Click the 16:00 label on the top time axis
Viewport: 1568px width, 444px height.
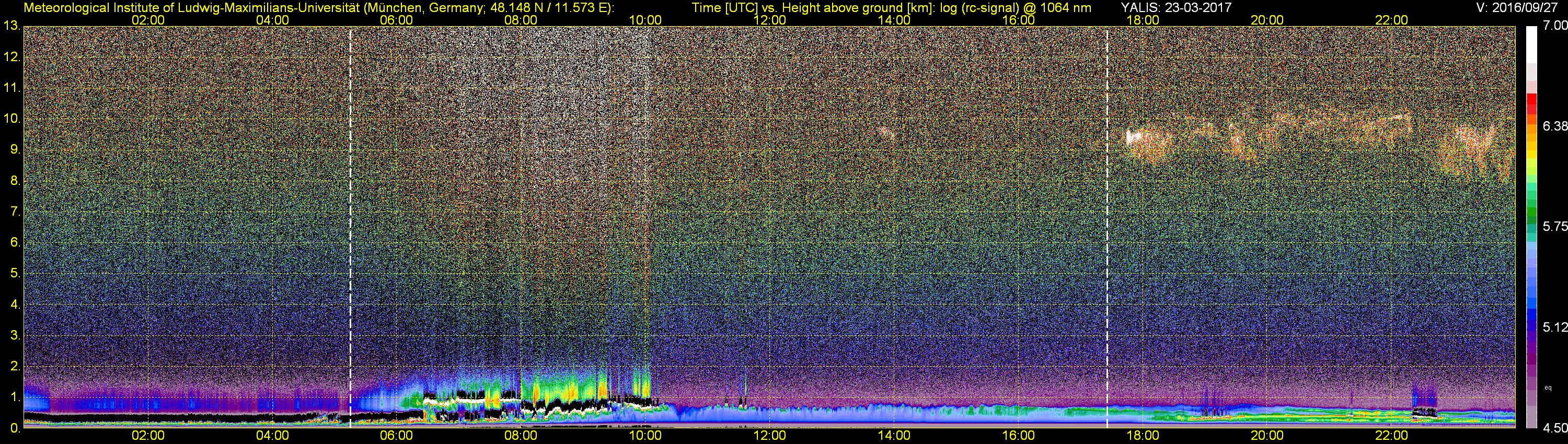1018,20
